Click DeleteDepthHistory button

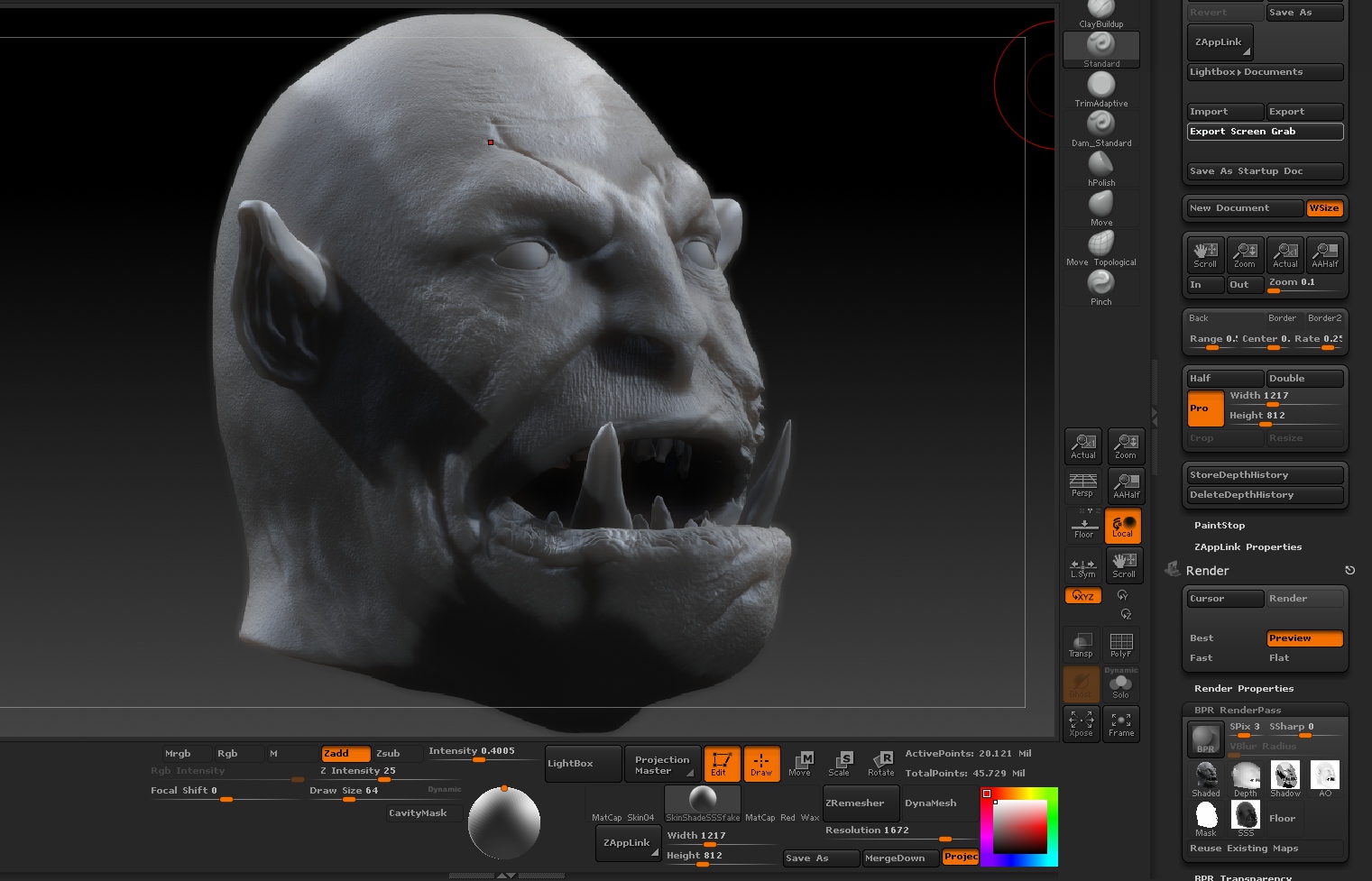click(x=1266, y=495)
